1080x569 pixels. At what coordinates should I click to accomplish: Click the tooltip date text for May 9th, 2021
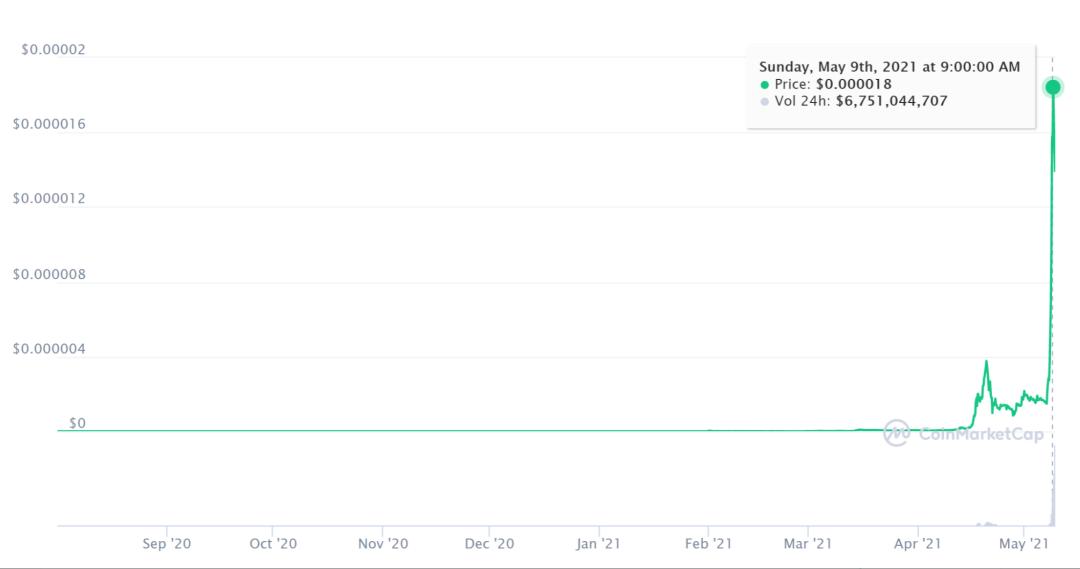point(889,67)
